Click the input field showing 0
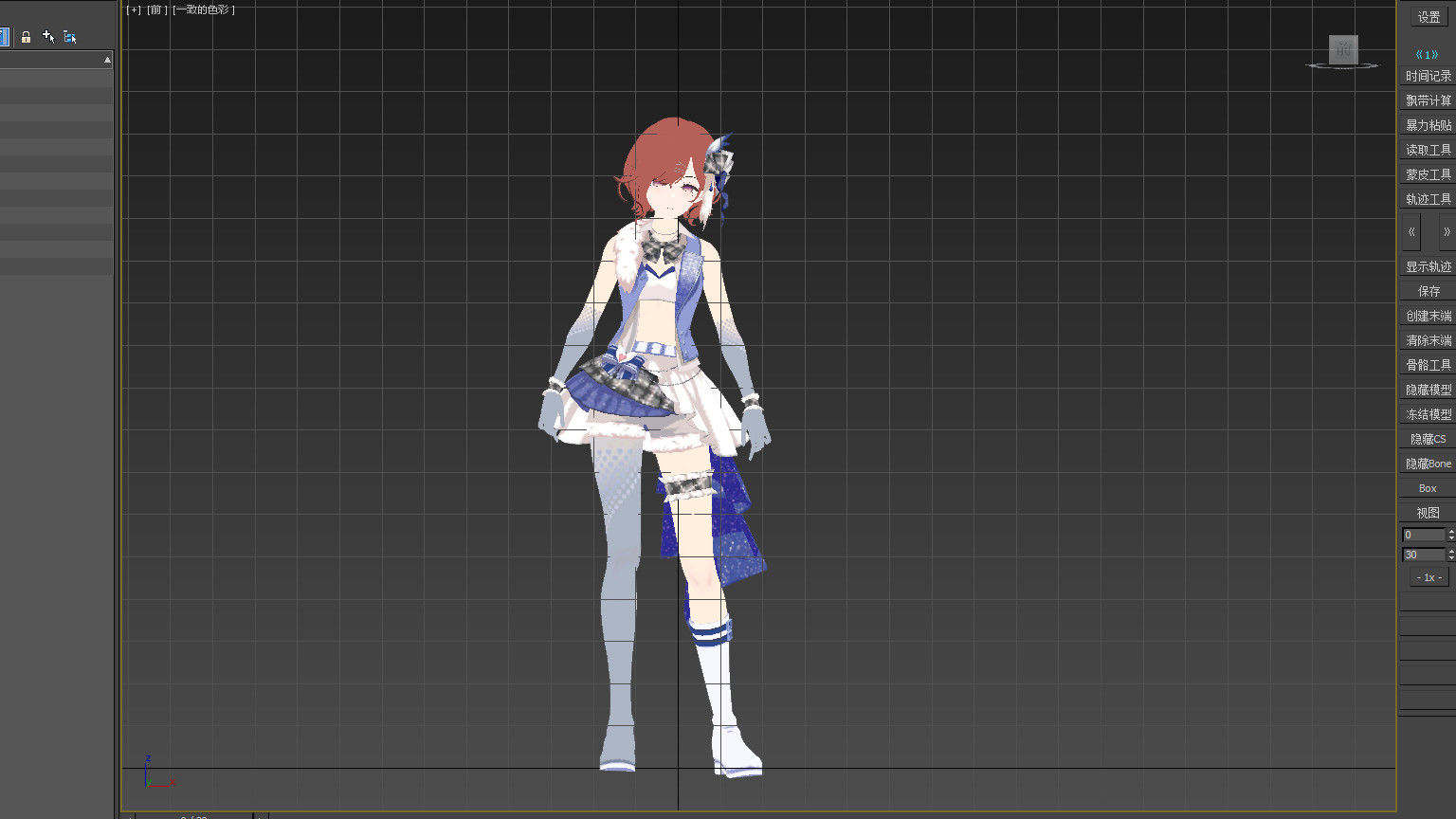This screenshot has width=1456, height=819. [1423, 535]
